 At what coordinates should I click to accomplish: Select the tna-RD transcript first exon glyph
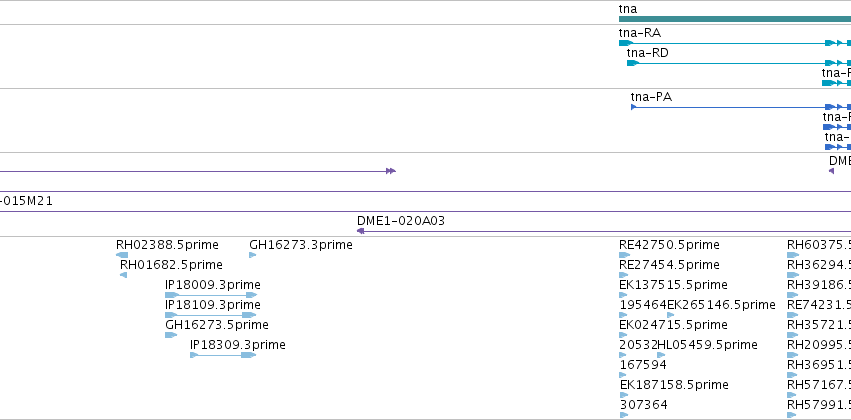pyautogui.click(x=633, y=63)
